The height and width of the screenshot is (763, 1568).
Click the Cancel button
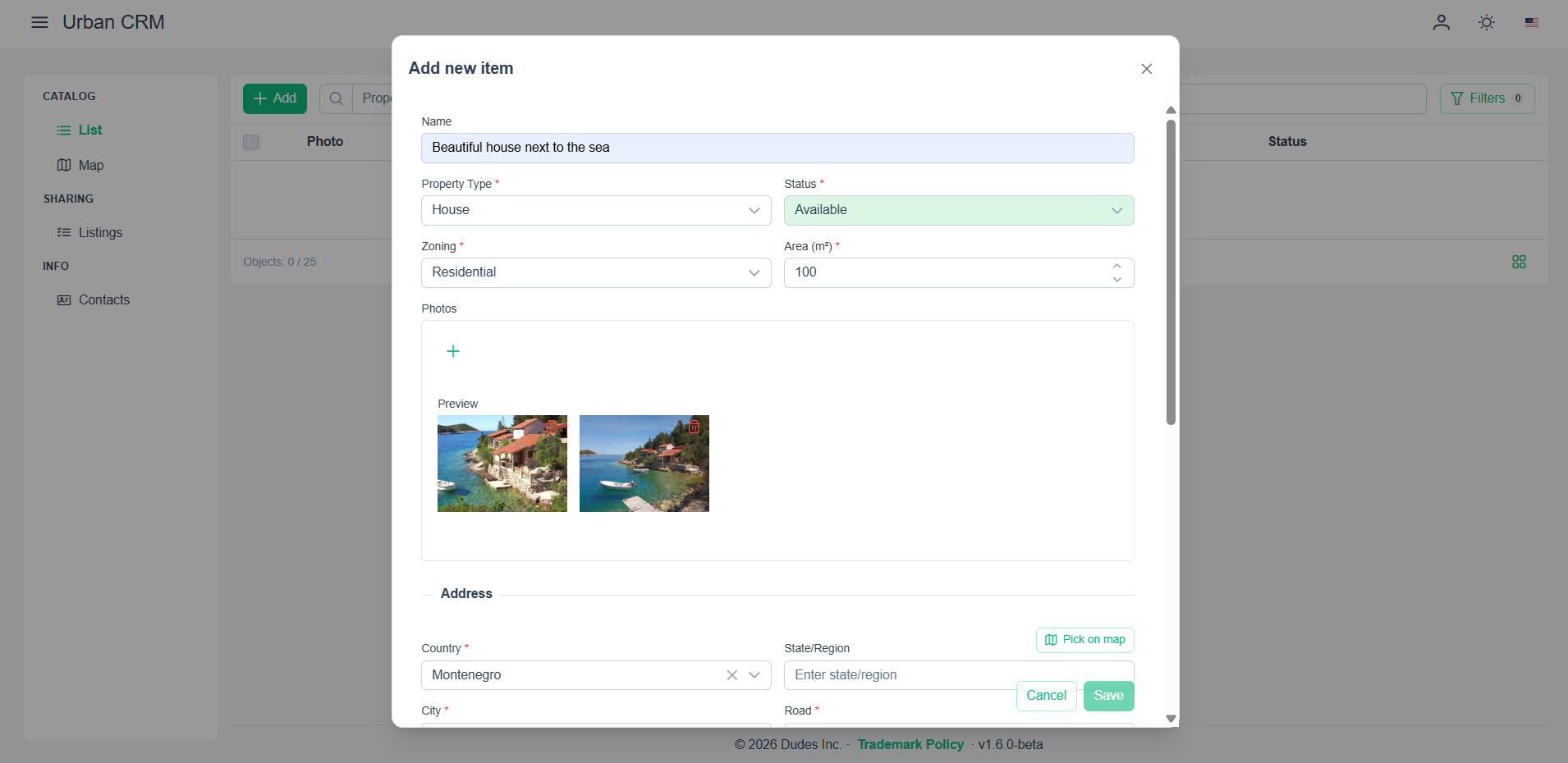pos(1047,696)
